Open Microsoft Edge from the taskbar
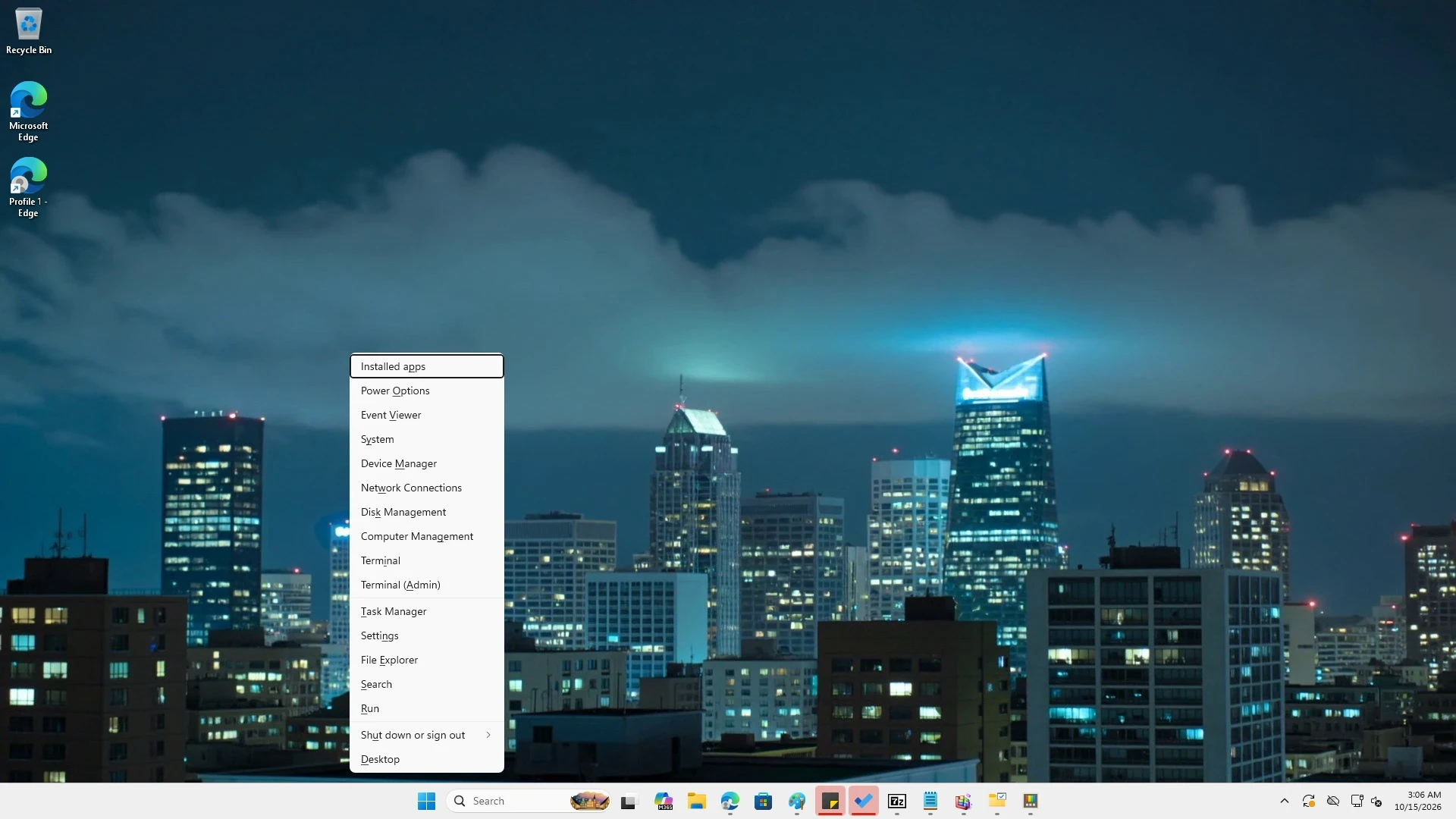The height and width of the screenshot is (819, 1456). [730, 801]
